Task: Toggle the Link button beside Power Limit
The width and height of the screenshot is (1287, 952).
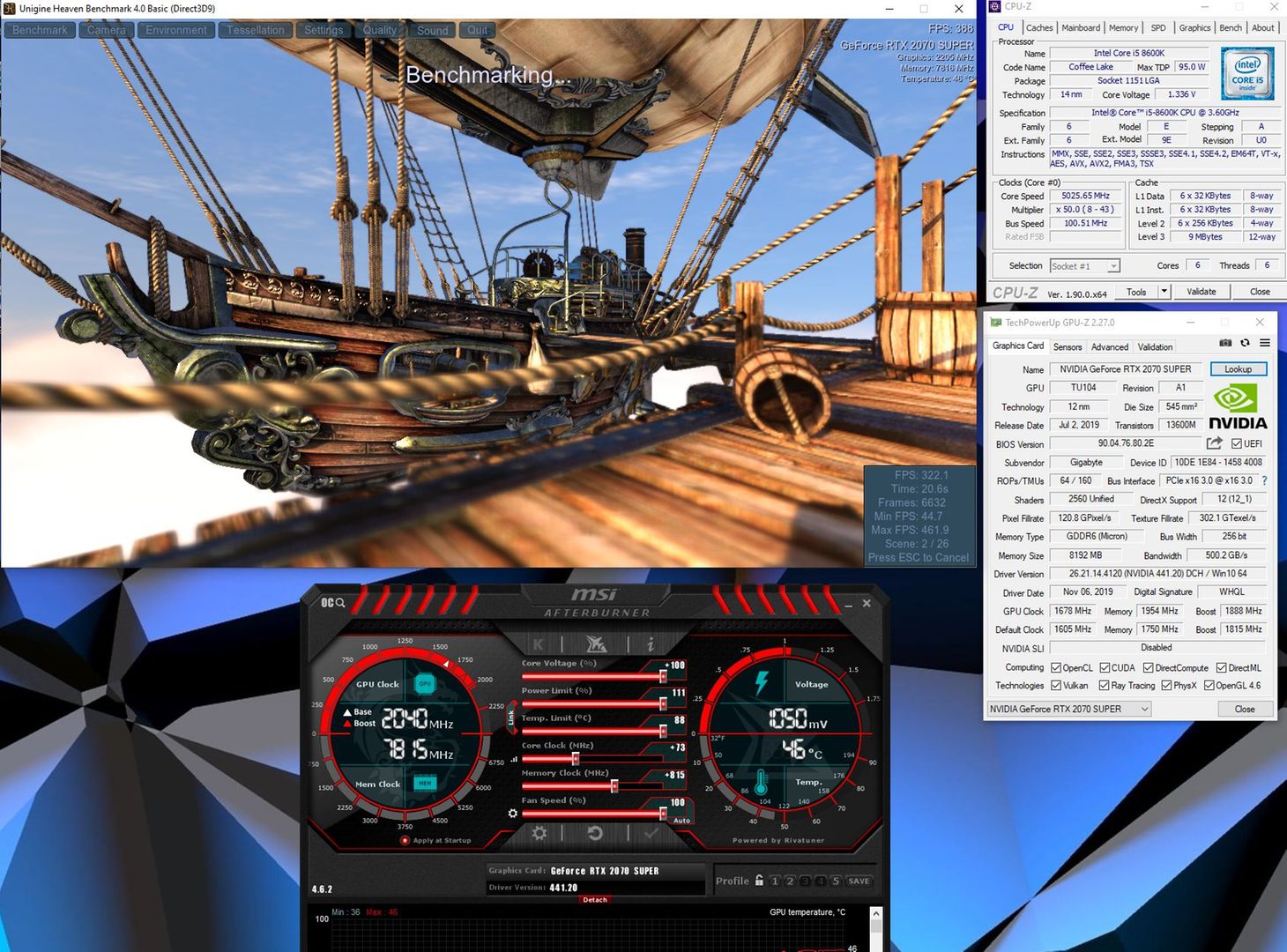Action: tap(510, 718)
